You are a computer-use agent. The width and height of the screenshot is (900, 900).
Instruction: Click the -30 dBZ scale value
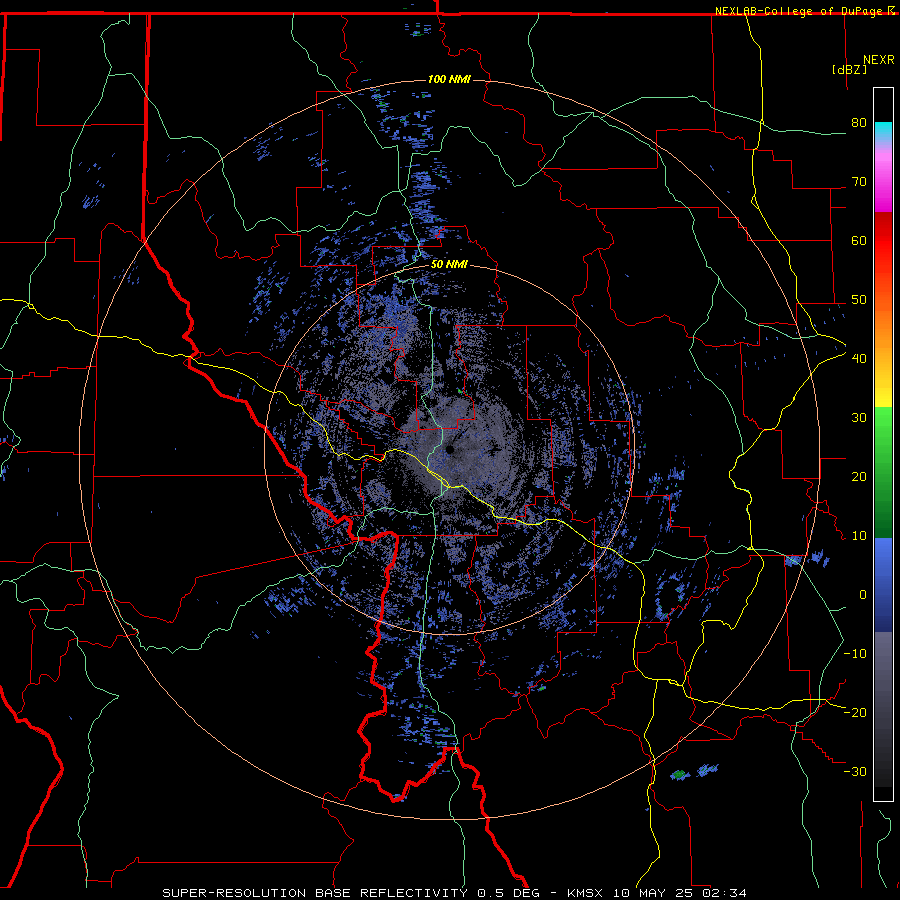855,771
